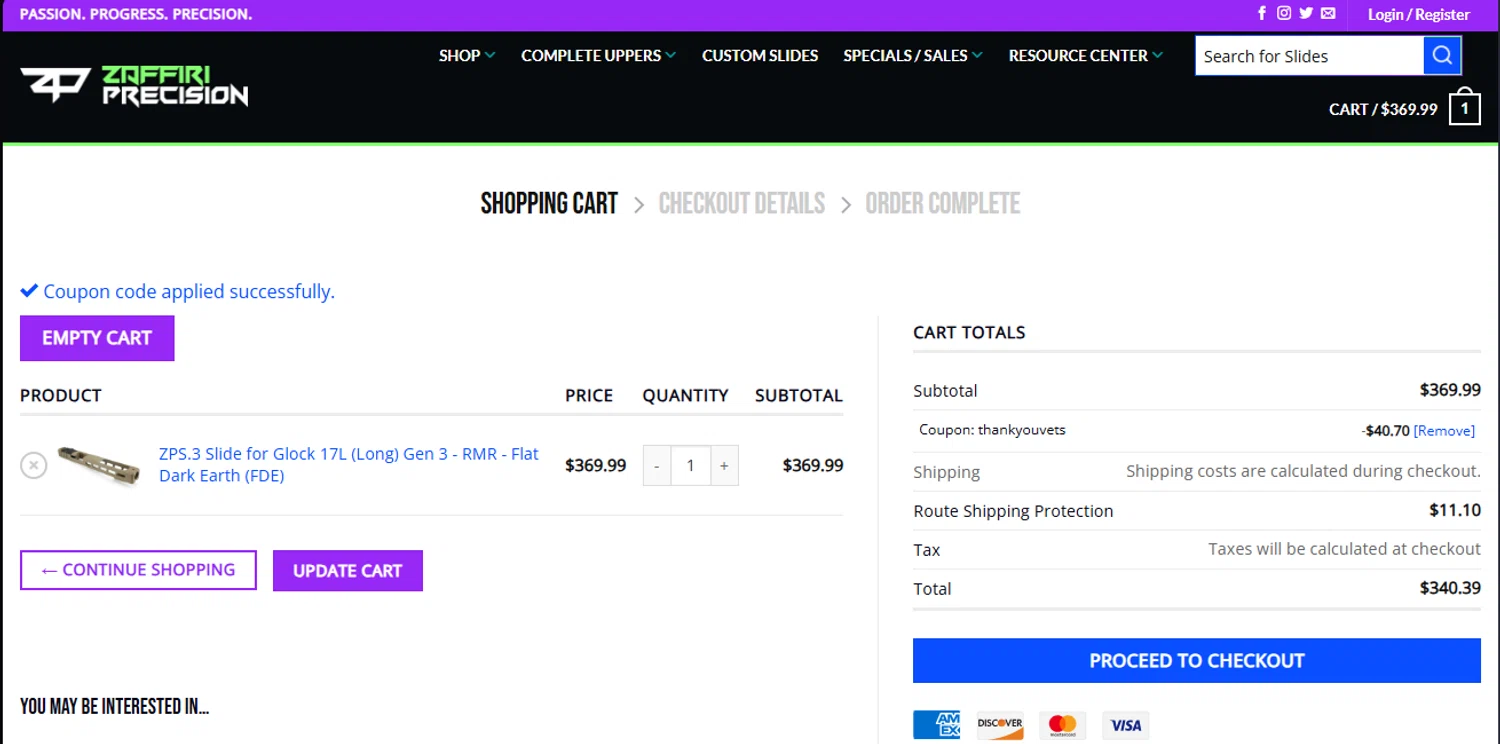Image resolution: width=1500 pixels, height=744 pixels.
Task: Click 'Taxes will be calculated at checkout' text
Action: coord(1344,549)
